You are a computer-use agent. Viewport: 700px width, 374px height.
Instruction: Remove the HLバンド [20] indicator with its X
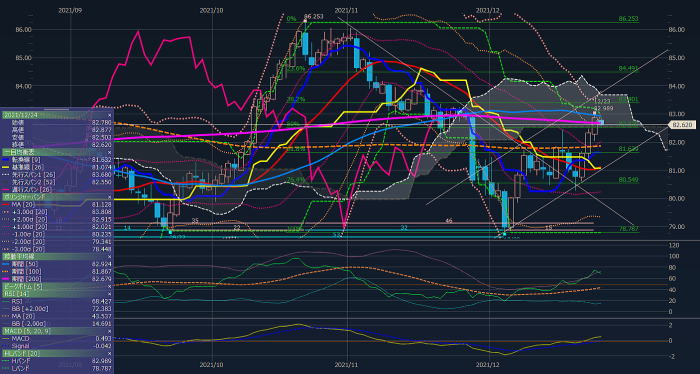[x=109, y=353]
